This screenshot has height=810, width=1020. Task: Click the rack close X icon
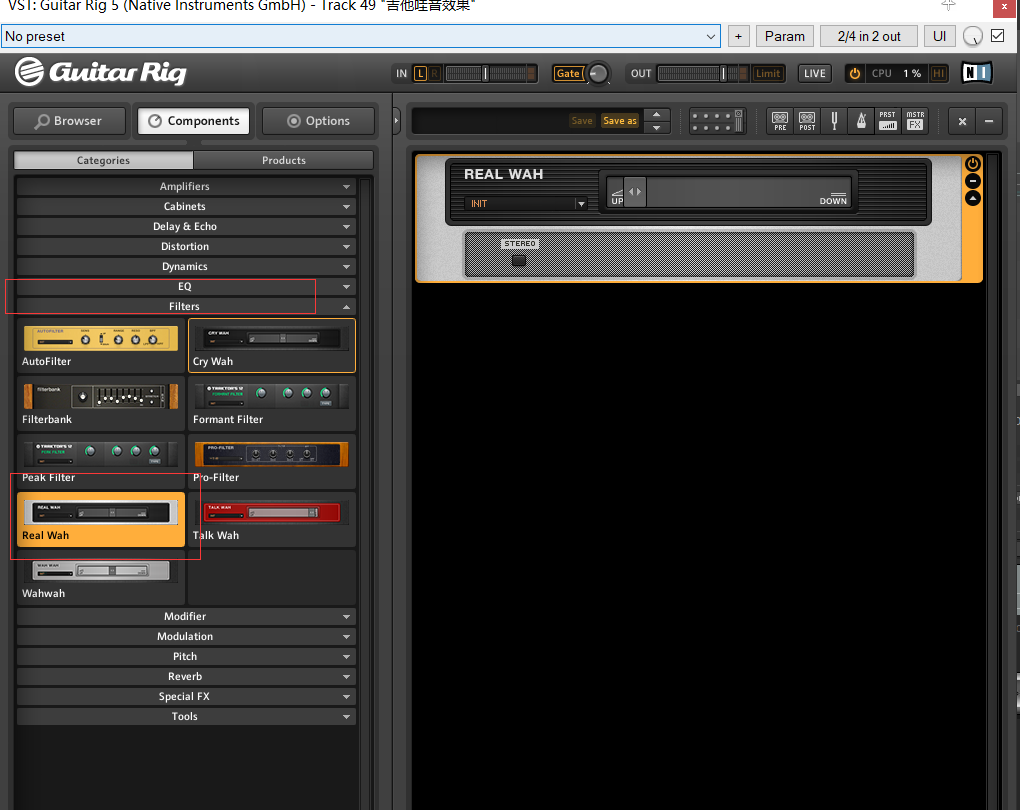(x=962, y=121)
